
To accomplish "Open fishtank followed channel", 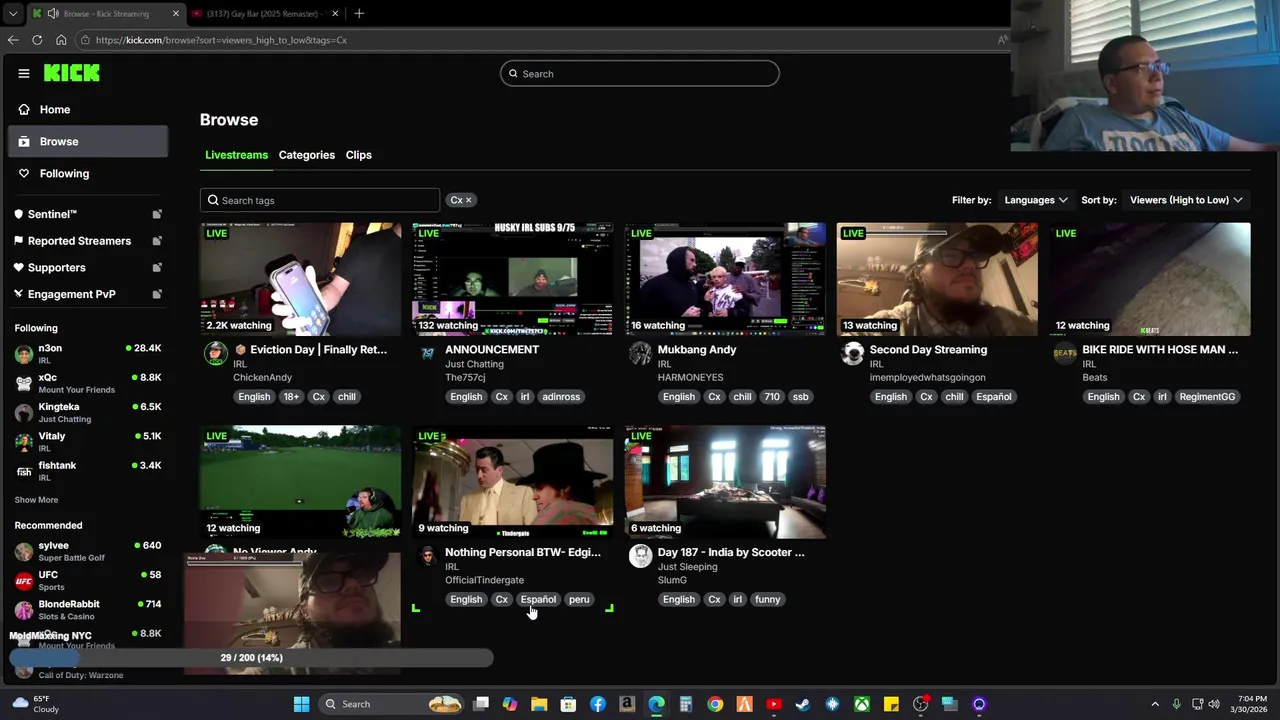I will [88, 470].
